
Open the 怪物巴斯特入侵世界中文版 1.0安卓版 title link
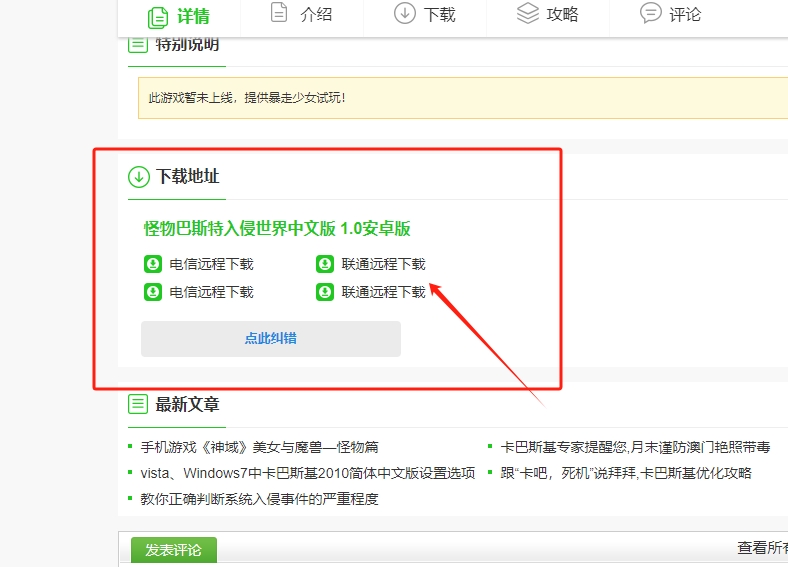click(x=277, y=229)
